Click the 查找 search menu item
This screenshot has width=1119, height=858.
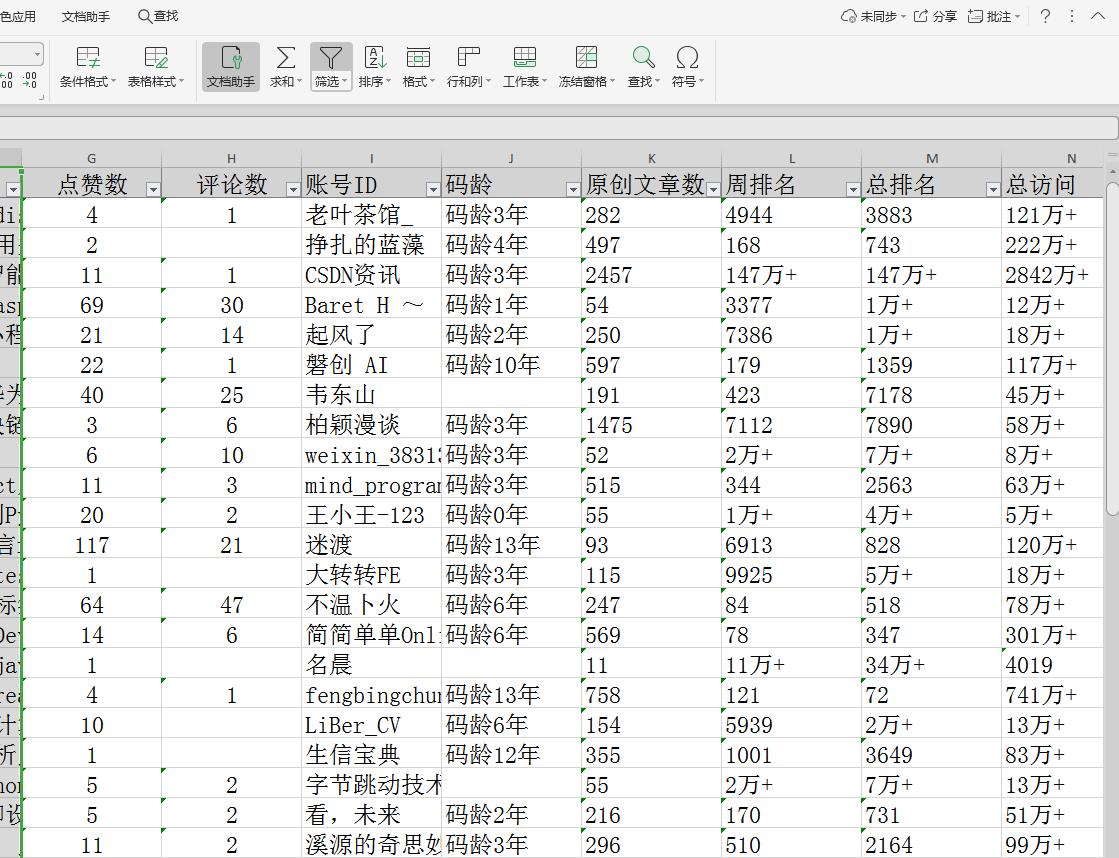pyautogui.click(x=157, y=16)
